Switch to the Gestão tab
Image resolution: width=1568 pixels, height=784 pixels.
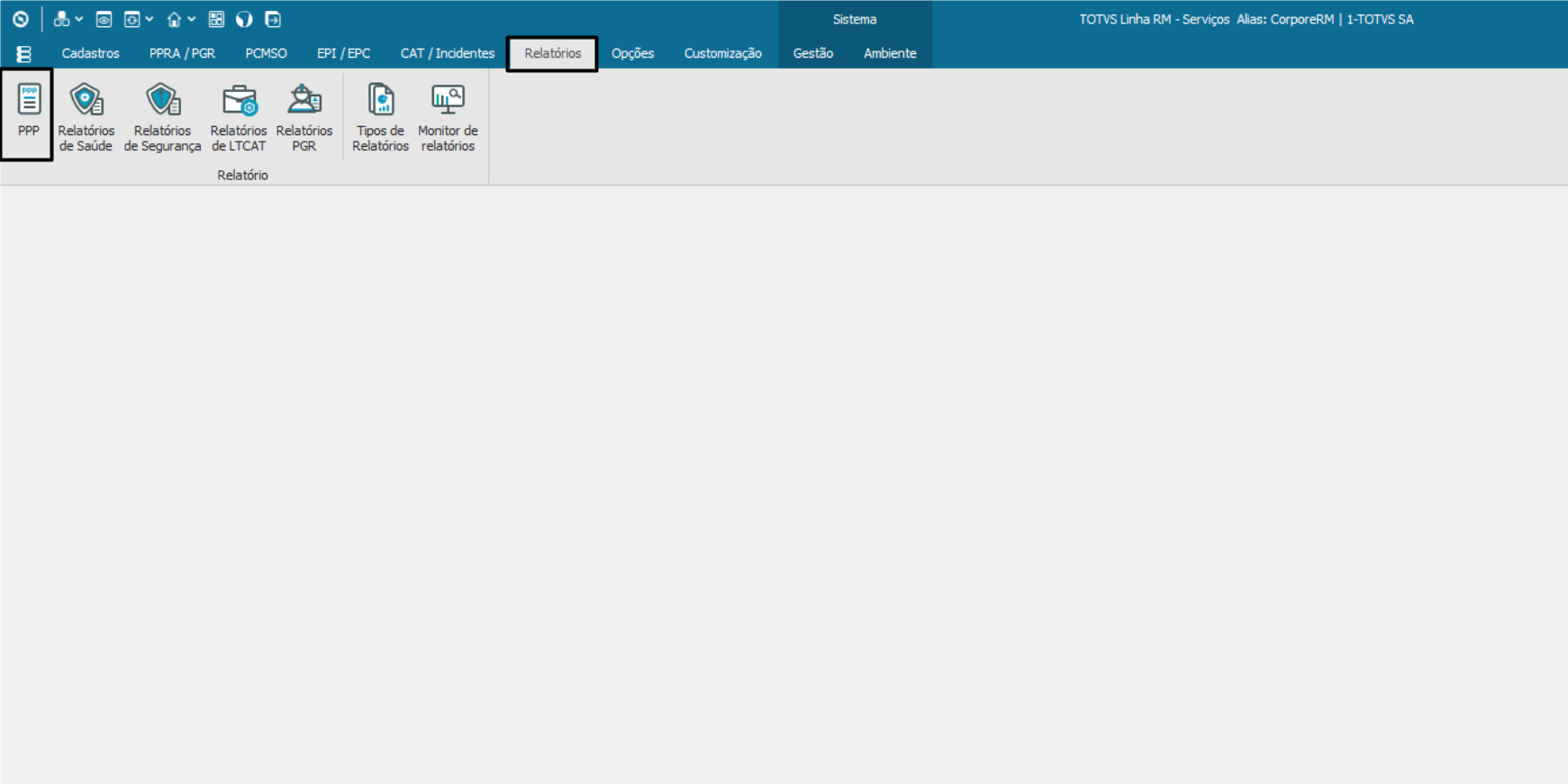[812, 53]
